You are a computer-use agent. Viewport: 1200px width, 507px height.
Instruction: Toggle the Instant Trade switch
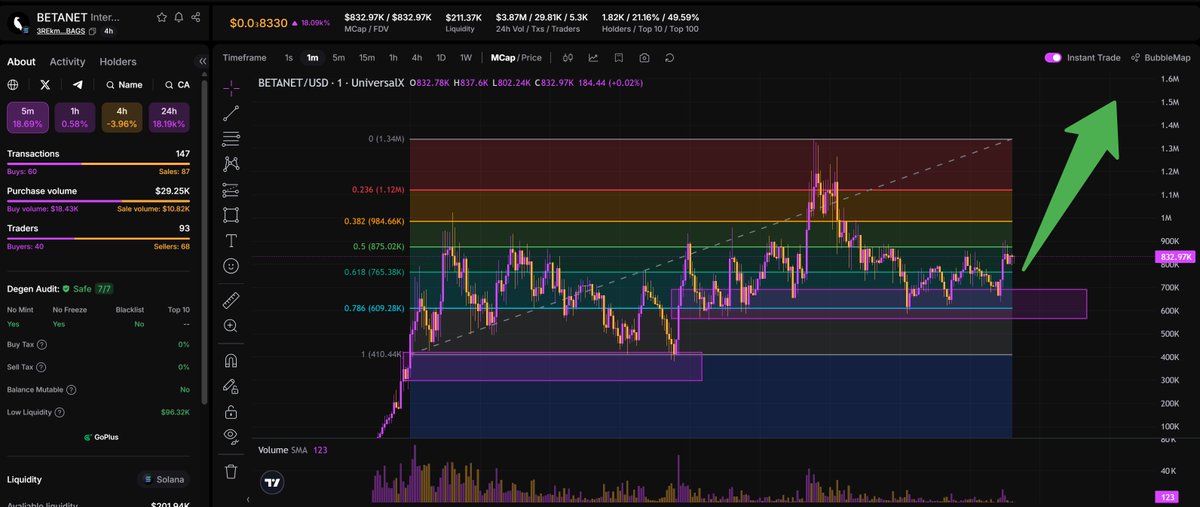click(x=1053, y=57)
